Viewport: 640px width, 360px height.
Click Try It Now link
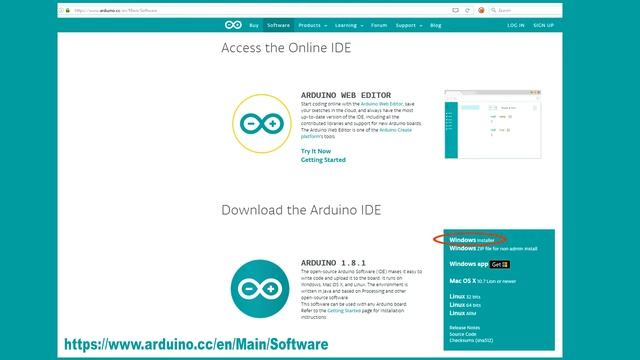click(316, 151)
